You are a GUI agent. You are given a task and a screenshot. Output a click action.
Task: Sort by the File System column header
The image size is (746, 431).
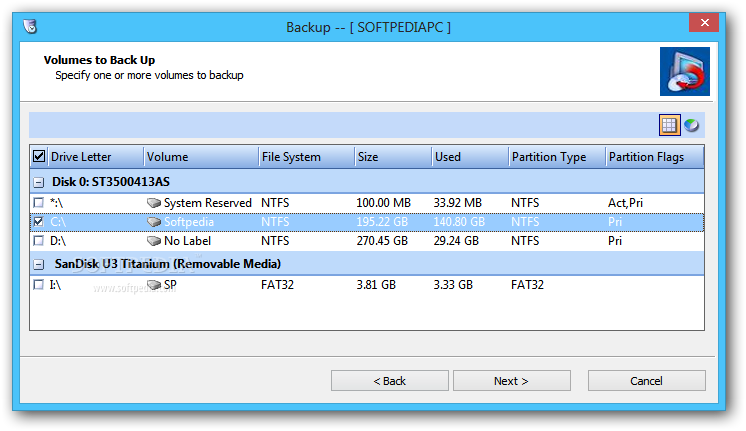coord(304,157)
